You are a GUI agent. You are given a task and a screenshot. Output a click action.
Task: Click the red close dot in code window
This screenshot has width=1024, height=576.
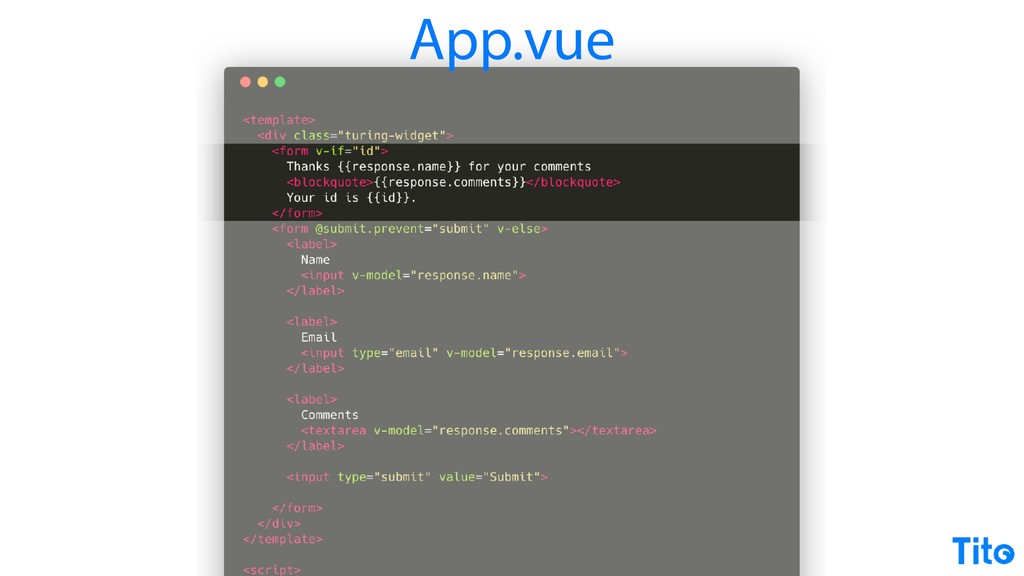(246, 82)
